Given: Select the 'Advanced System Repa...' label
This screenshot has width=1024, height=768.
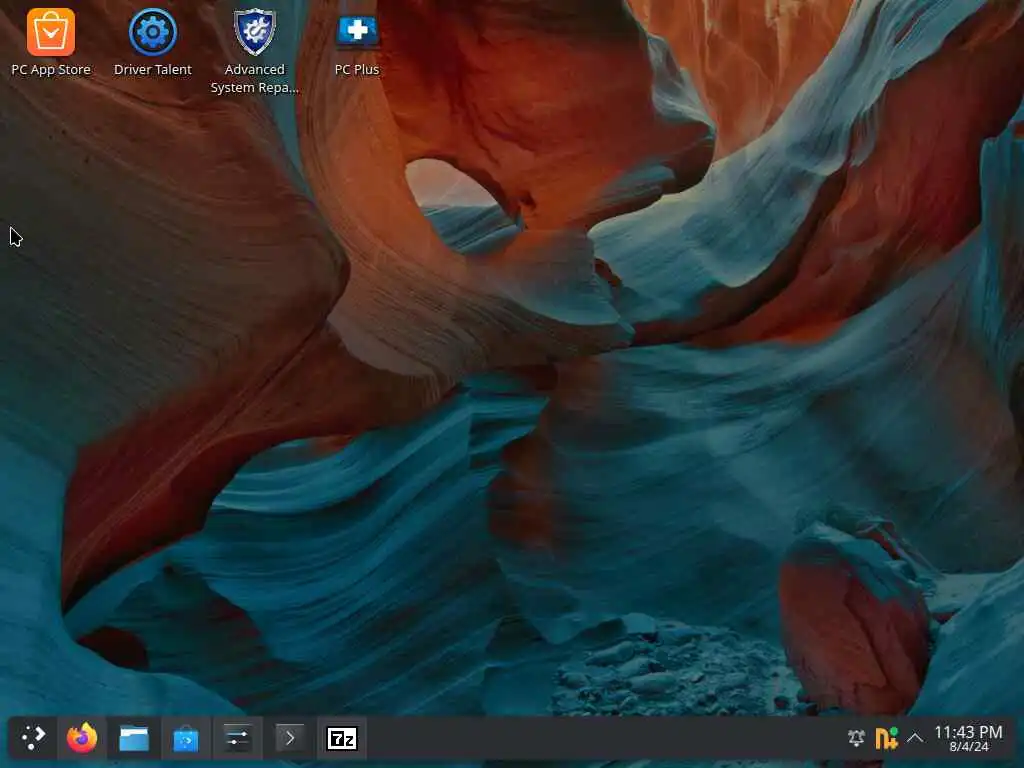Looking at the screenshot, I should pyautogui.click(x=255, y=78).
